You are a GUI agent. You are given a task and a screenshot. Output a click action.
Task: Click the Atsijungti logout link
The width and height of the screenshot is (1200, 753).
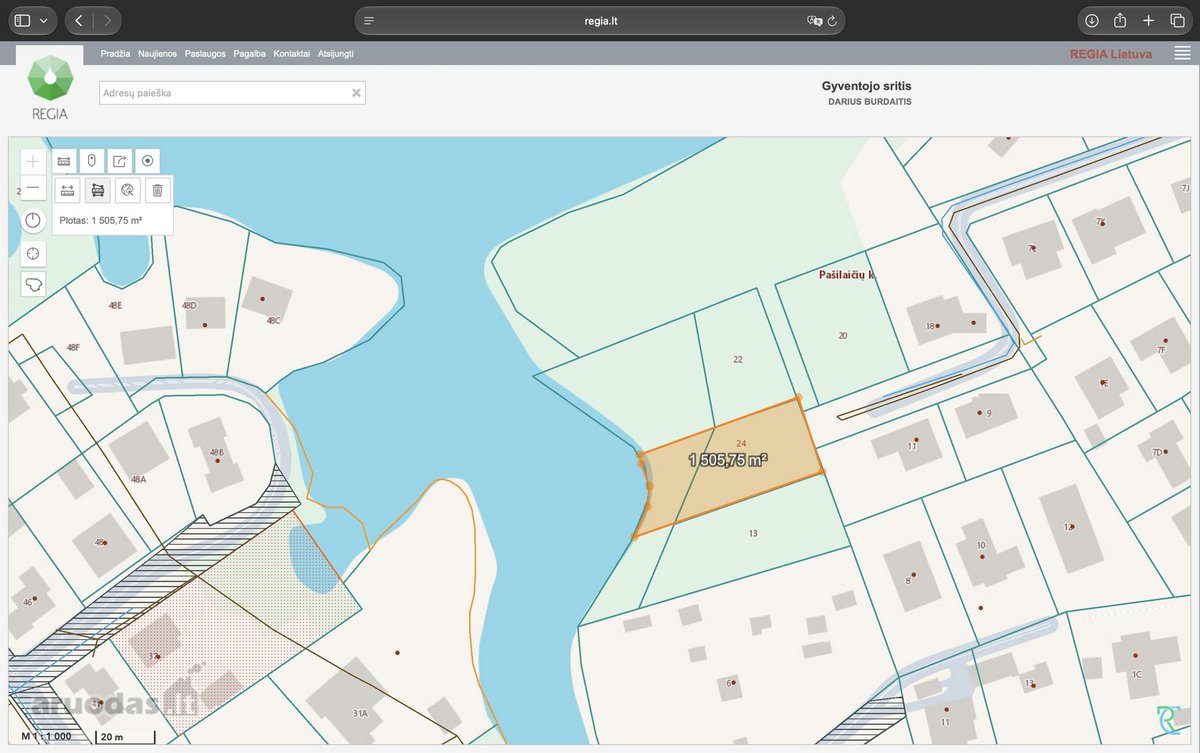click(336, 54)
